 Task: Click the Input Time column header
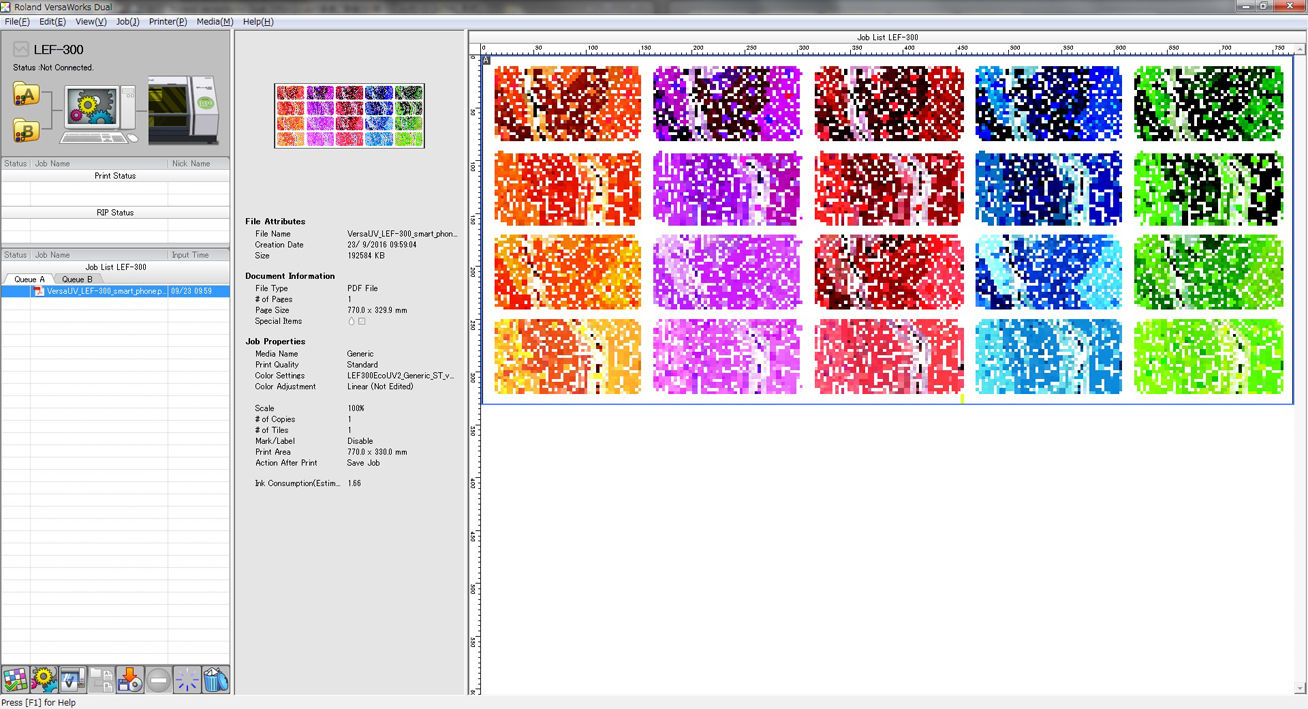190,255
